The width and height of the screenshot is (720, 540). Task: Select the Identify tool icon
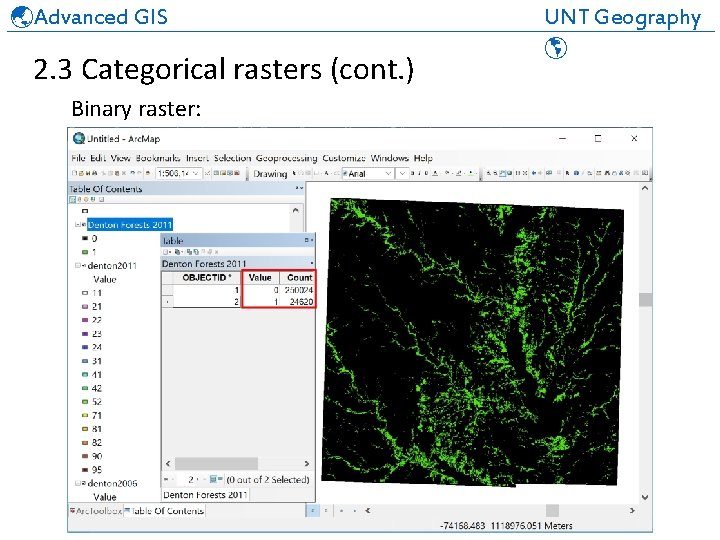[x=576, y=173]
